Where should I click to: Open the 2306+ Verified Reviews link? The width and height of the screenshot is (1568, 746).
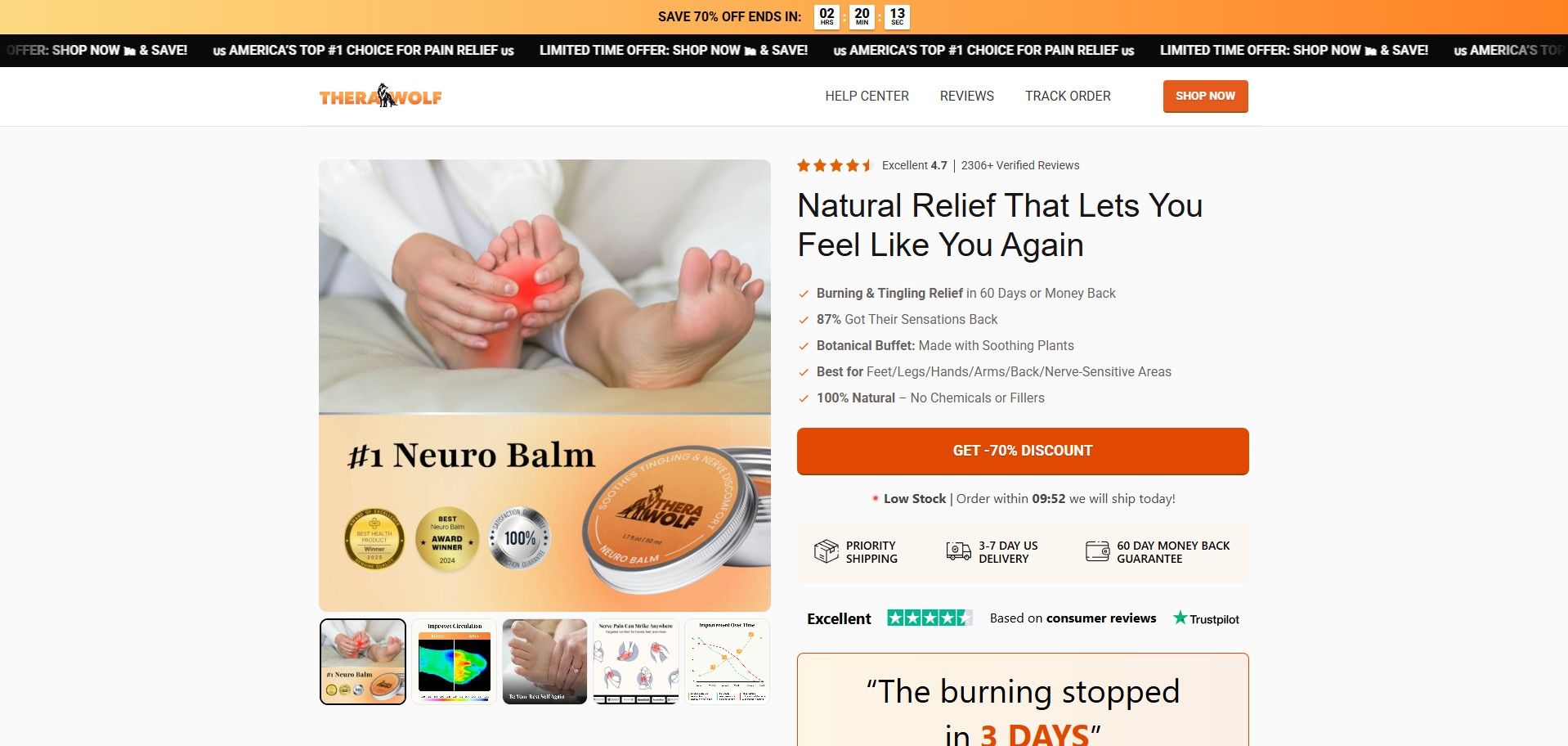point(1020,165)
